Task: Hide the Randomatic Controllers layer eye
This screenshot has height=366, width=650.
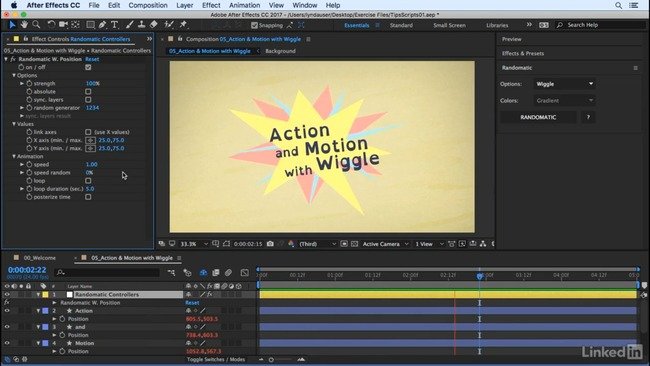Action: point(7,294)
